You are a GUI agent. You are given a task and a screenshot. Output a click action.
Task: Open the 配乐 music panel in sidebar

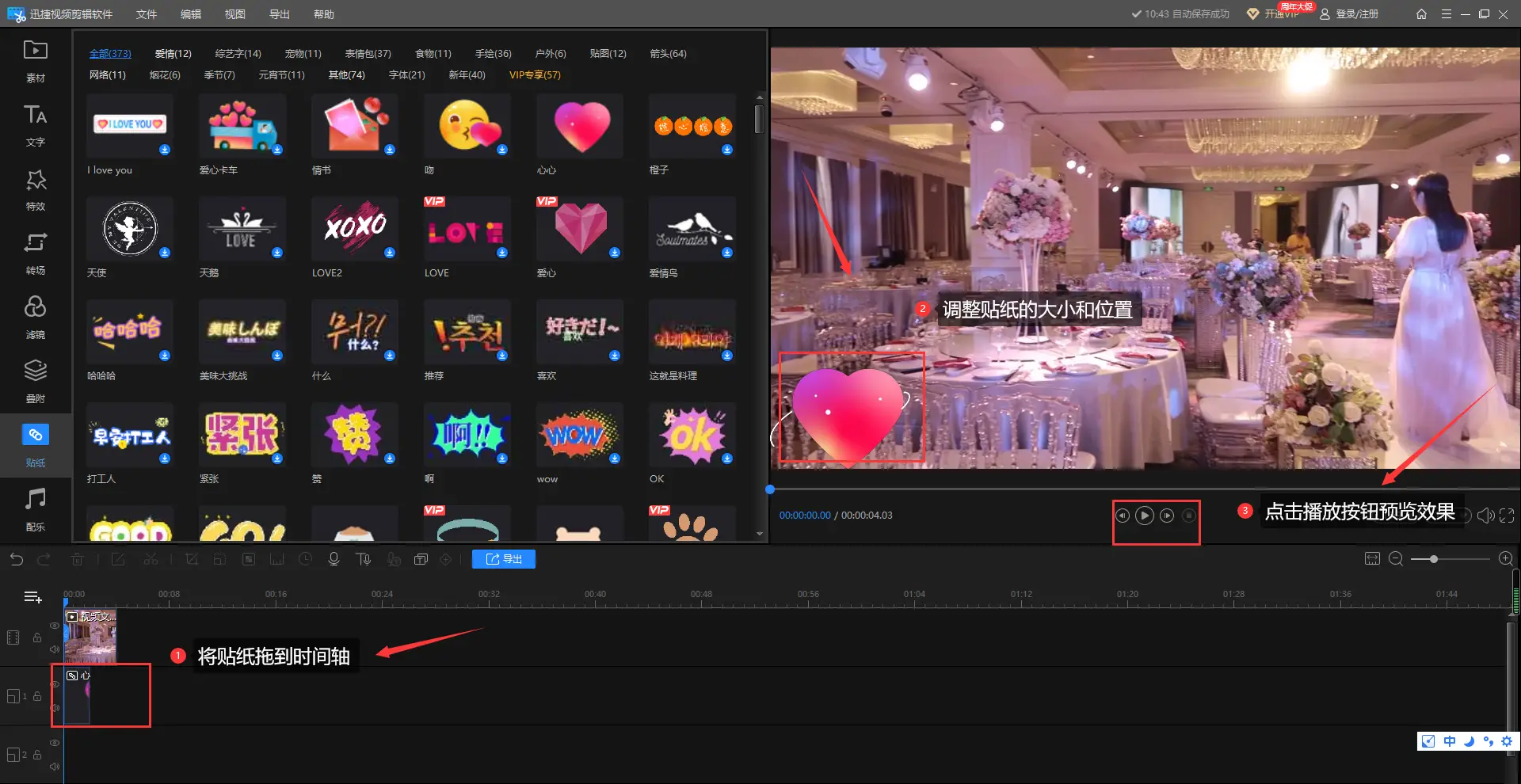point(35,510)
